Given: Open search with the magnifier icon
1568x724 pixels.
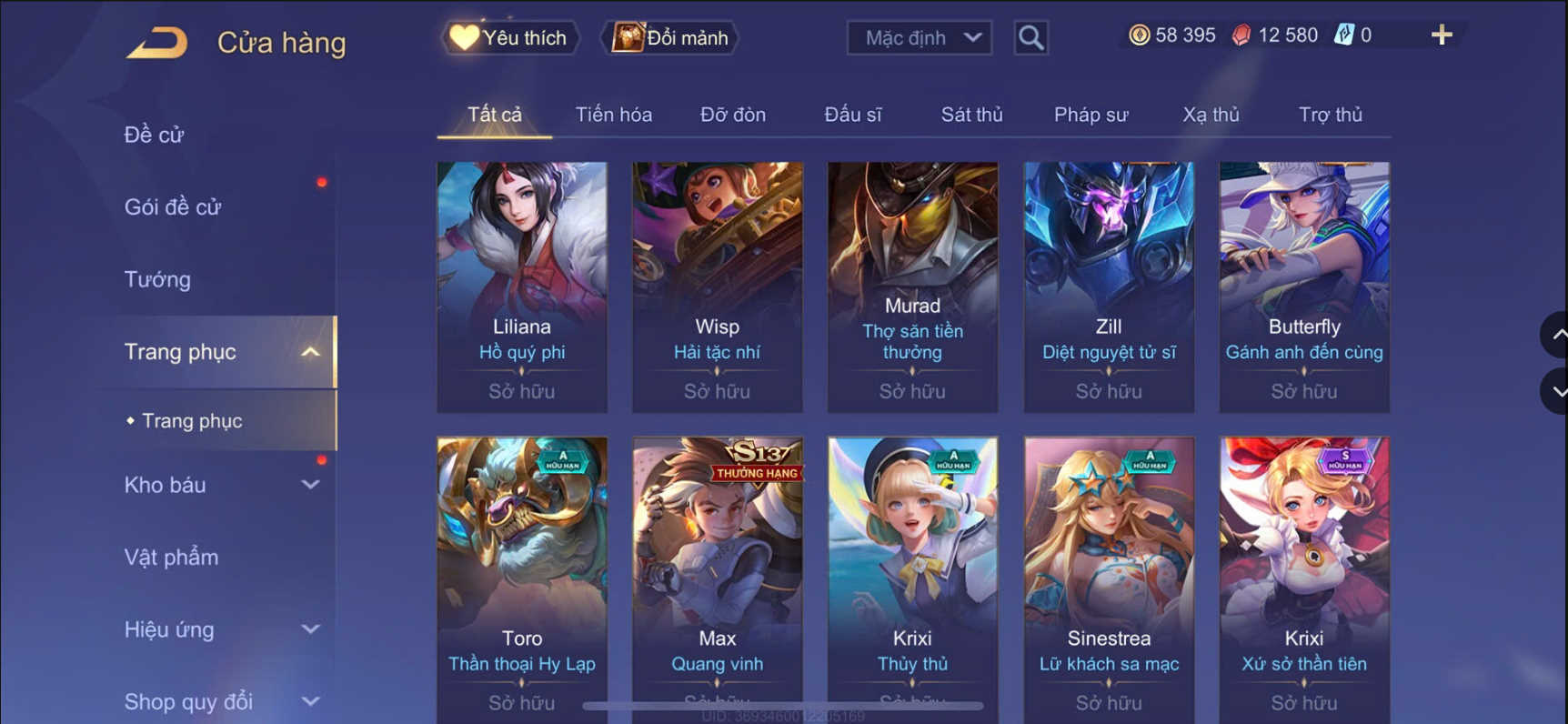Looking at the screenshot, I should pyautogui.click(x=1030, y=37).
